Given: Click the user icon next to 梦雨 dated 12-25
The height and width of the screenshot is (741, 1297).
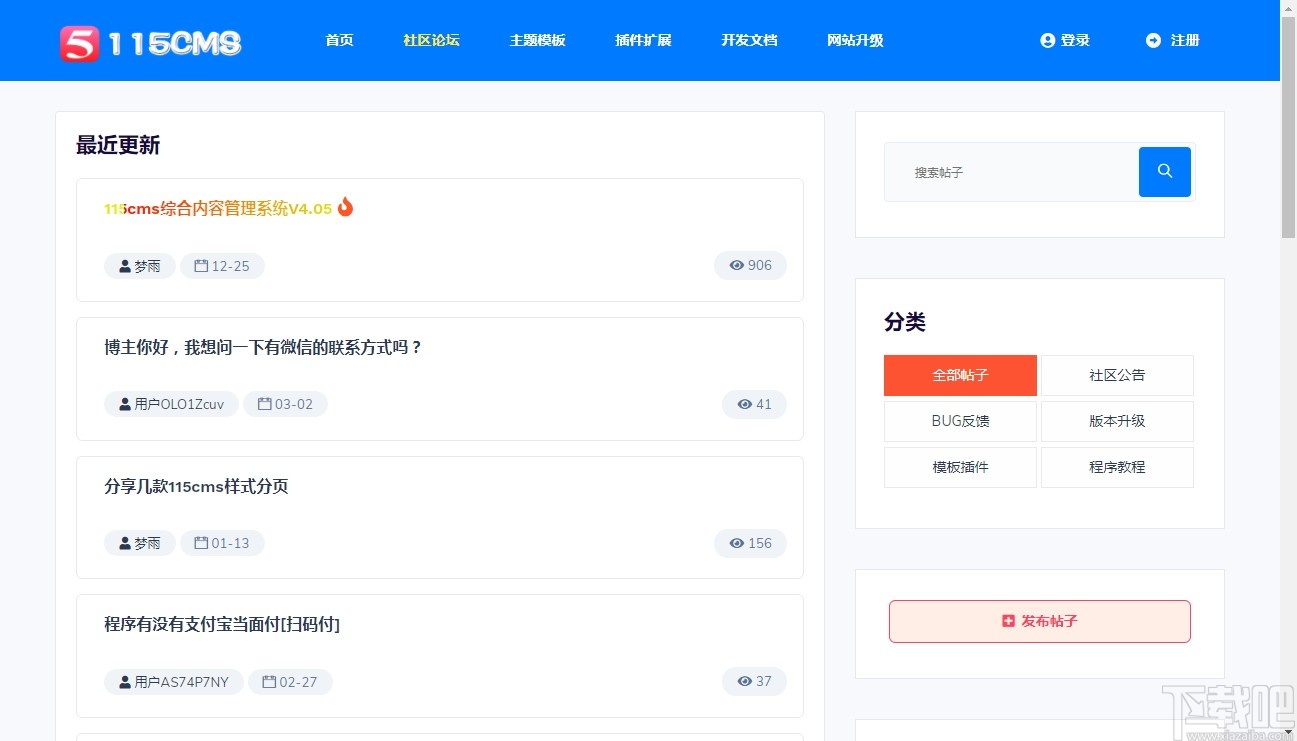Looking at the screenshot, I should pyautogui.click(x=125, y=266).
